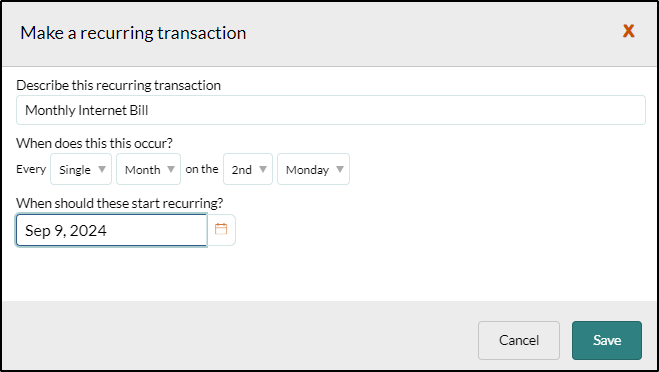Open the Single frequency dropdown
Image resolution: width=659 pixels, height=372 pixels.
point(81,169)
